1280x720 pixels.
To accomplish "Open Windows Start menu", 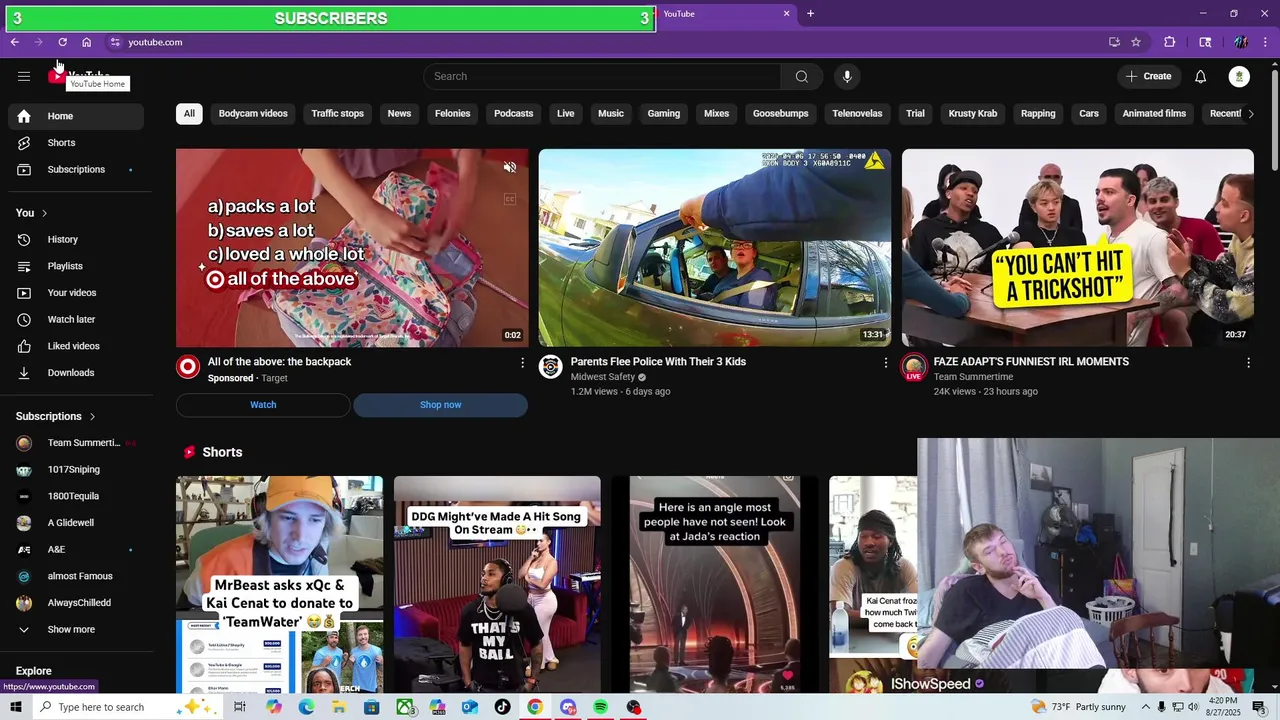I will (x=15, y=707).
